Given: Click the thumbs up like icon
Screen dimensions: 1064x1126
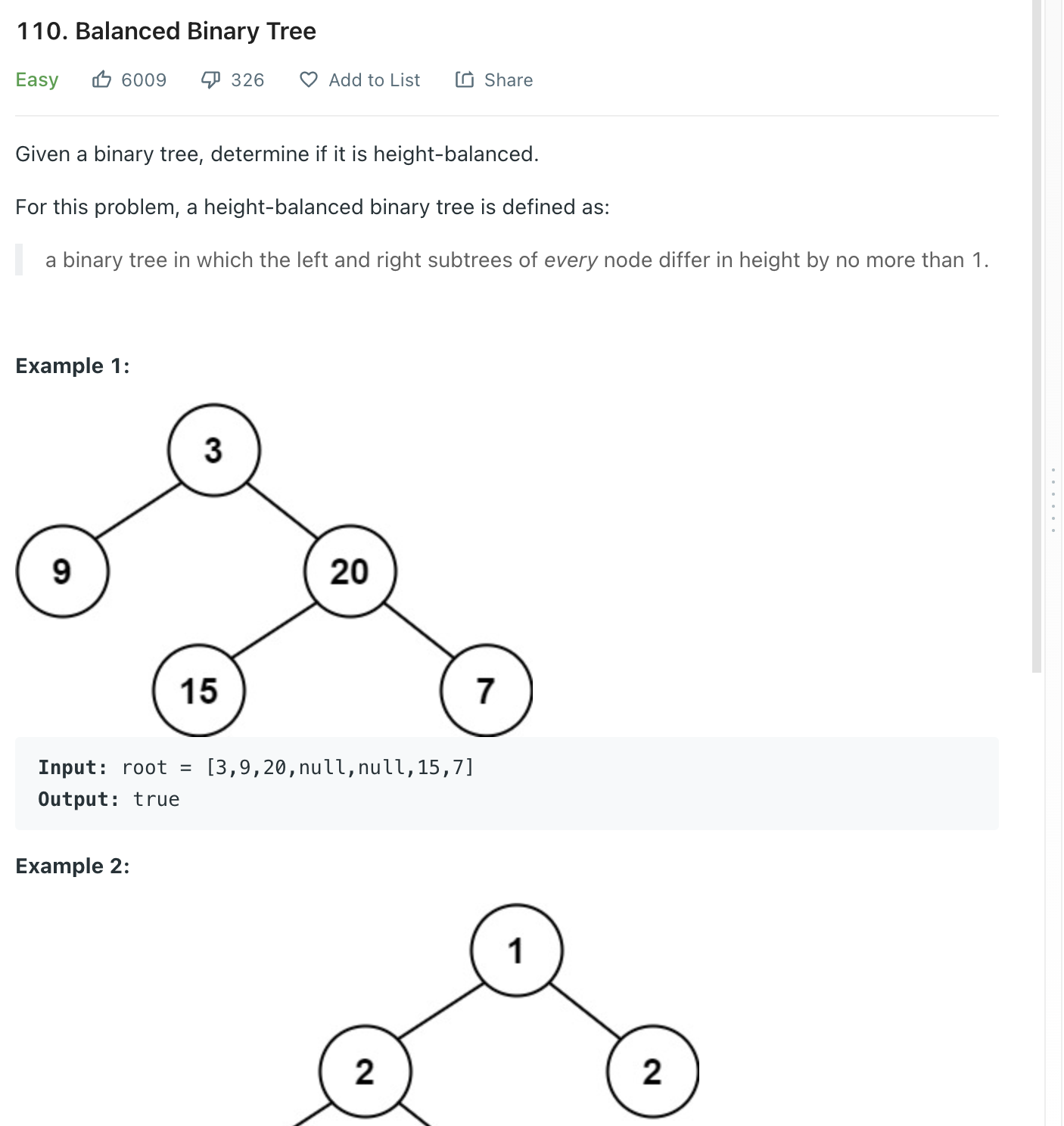Looking at the screenshot, I should click(101, 79).
